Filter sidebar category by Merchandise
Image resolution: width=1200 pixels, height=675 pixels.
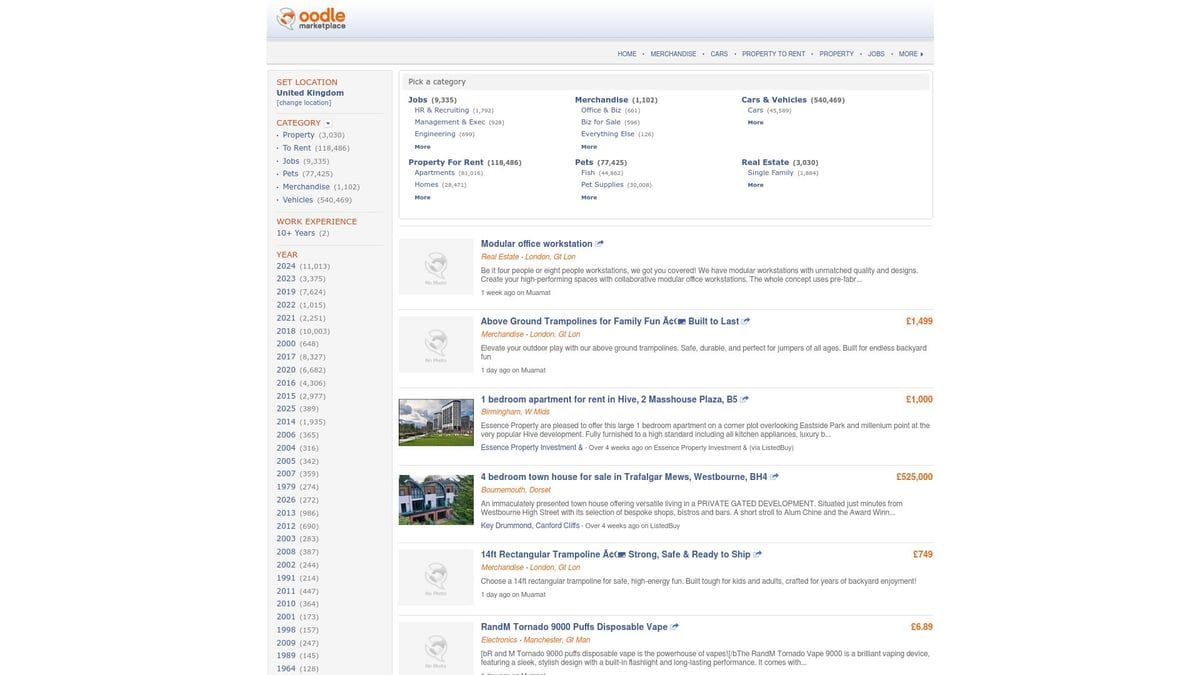(x=306, y=187)
